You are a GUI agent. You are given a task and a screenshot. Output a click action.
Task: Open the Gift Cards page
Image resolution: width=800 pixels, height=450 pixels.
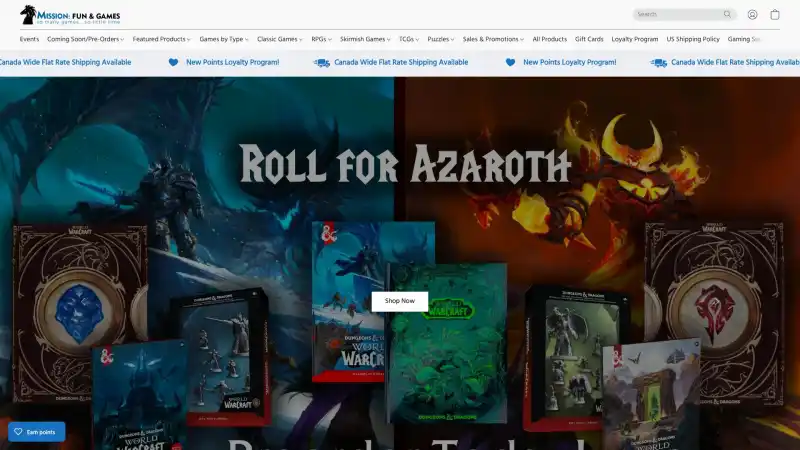click(589, 39)
